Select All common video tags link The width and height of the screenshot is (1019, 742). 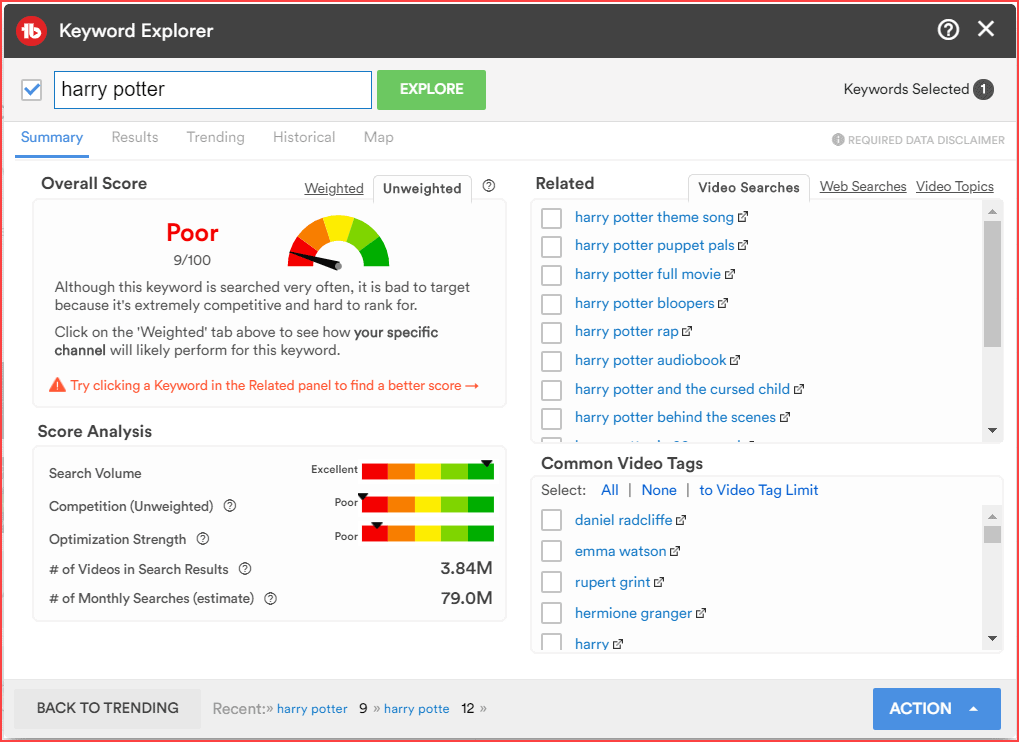click(x=610, y=490)
